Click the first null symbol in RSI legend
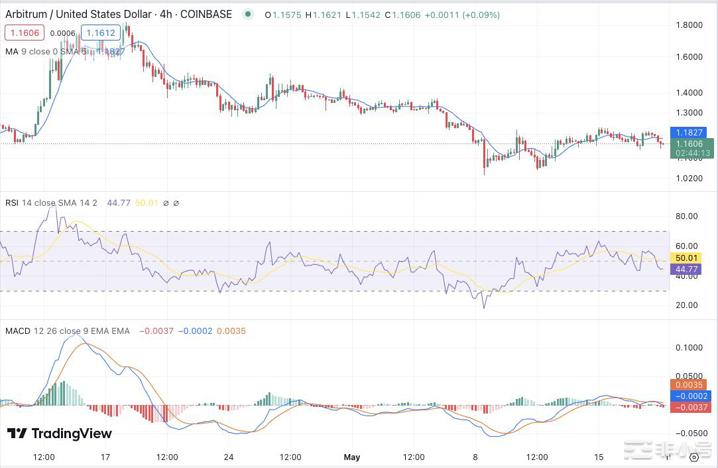718x468 pixels. tap(166, 203)
